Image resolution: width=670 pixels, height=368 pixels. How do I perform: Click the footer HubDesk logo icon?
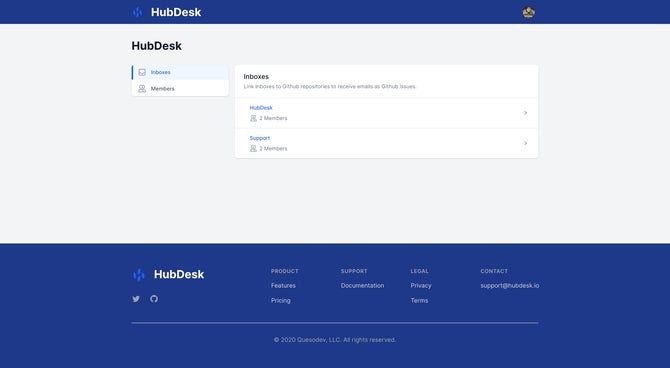138,274
